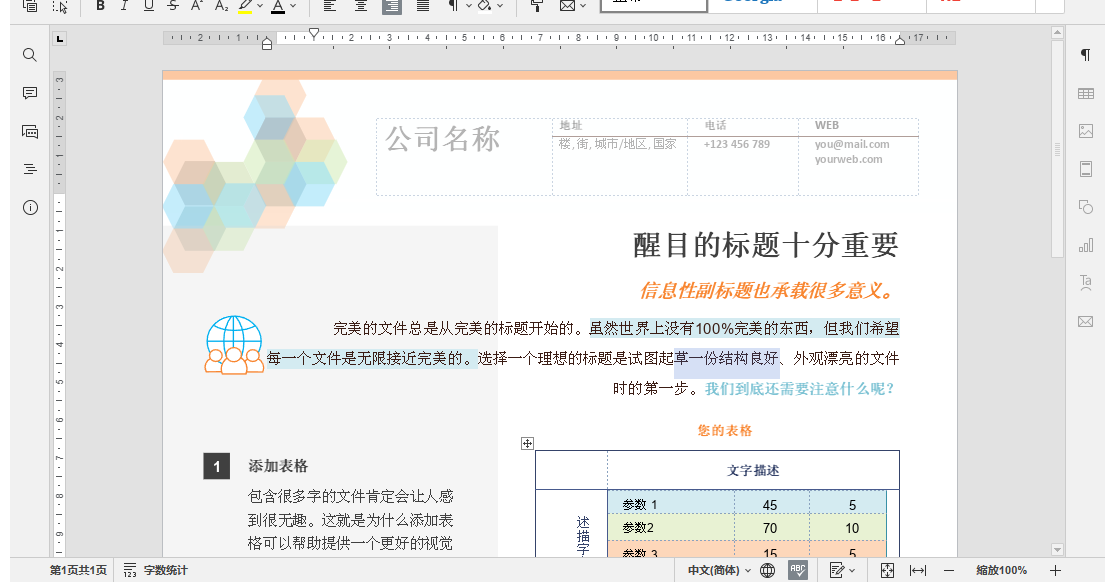Click the spell checking icon in status bar
The width and height of the screenshot is (1107, 587).
coord(799,569)
